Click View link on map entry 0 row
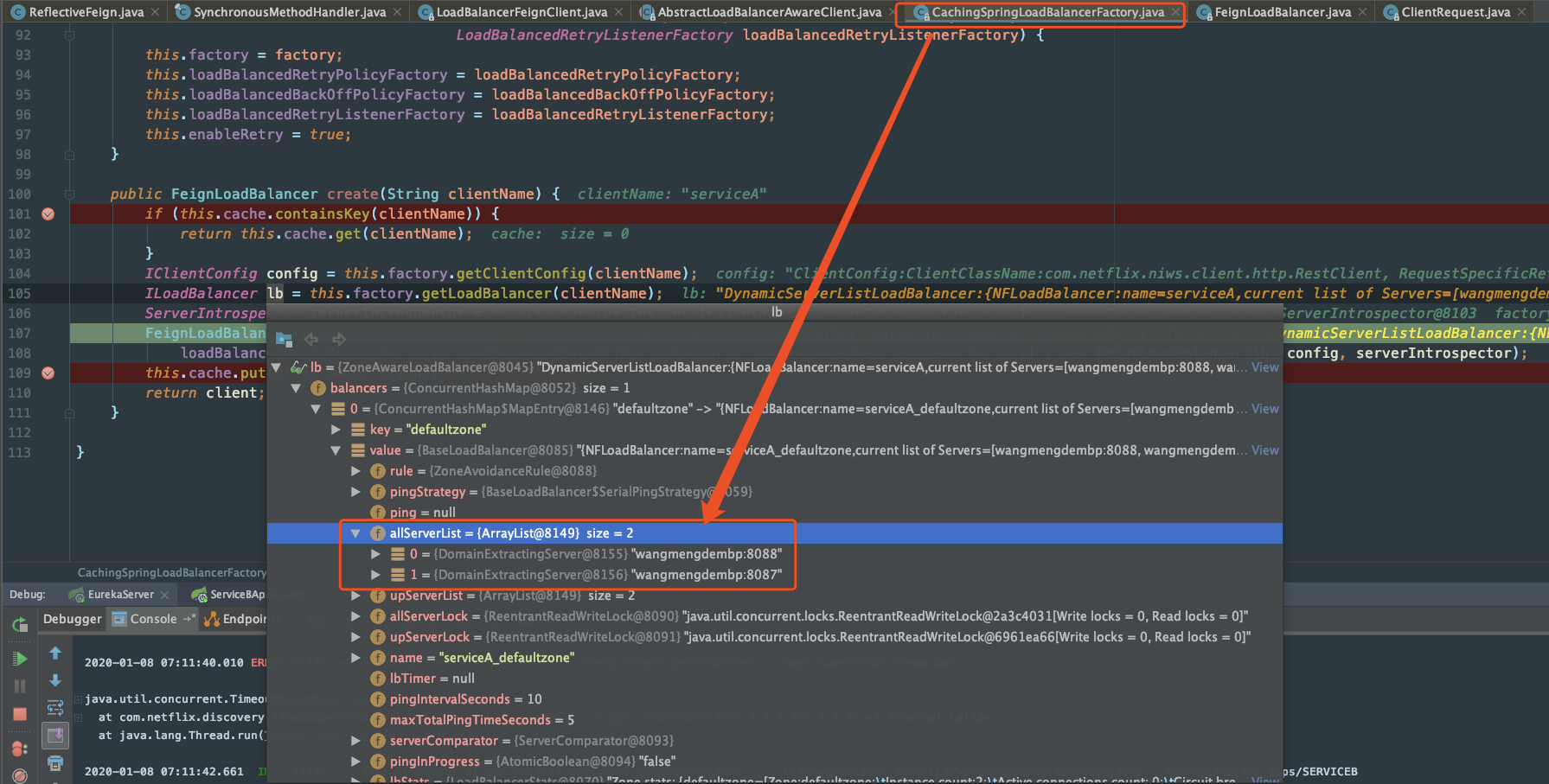 pos(1265,409)
